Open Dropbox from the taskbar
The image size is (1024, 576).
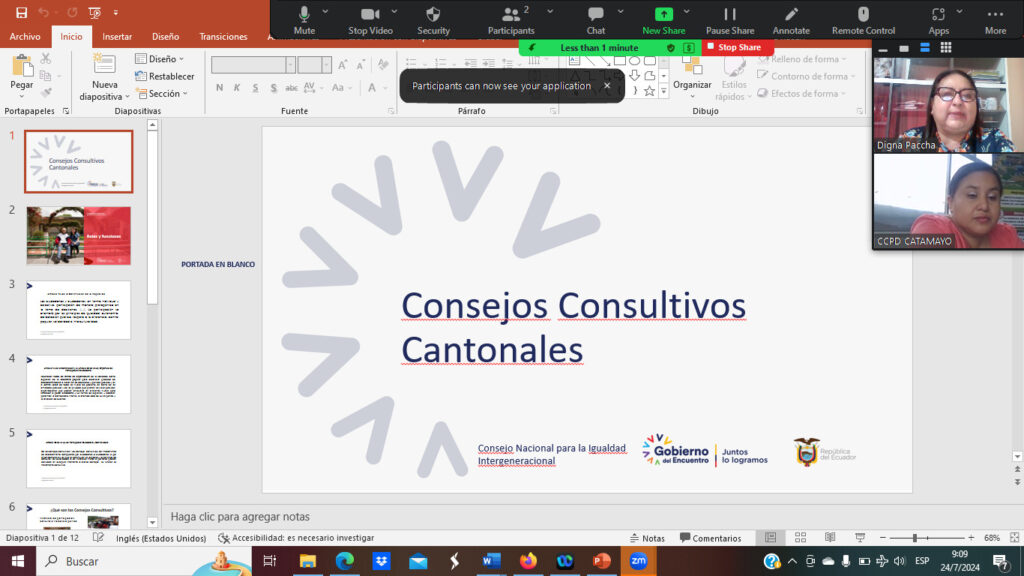(381, 561)
